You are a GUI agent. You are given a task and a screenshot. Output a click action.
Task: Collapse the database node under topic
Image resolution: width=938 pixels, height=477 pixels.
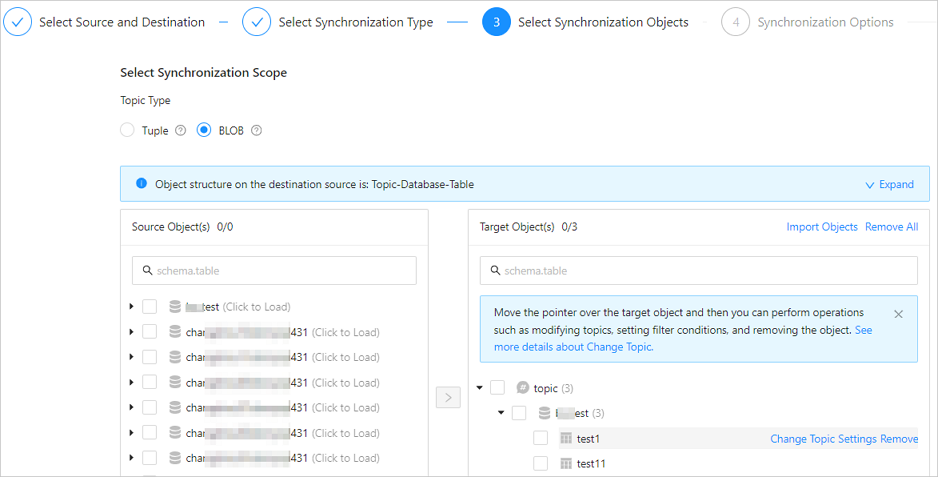[501, 414]
